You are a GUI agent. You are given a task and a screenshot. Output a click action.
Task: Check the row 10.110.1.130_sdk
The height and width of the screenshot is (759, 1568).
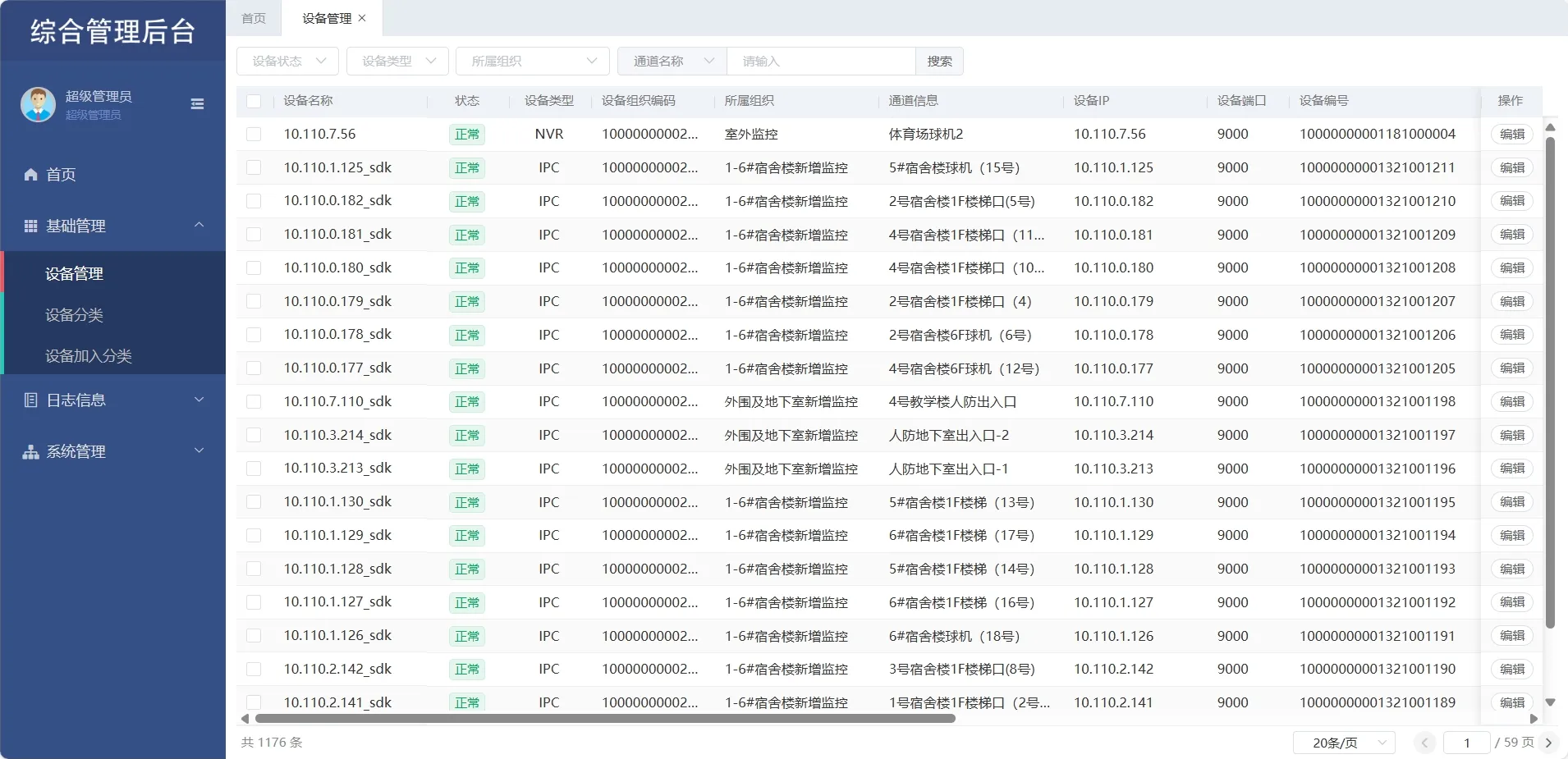point(254,502)
